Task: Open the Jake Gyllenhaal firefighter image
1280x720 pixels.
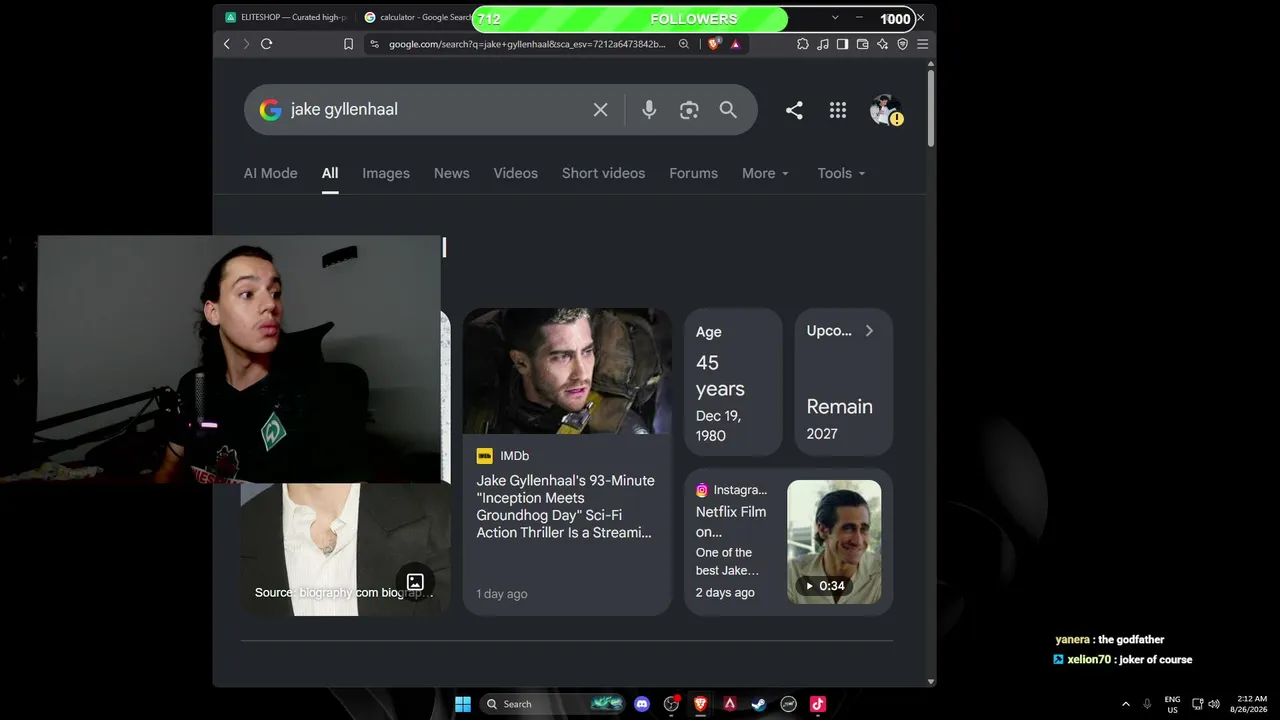Action: click(x=567, y=371)
